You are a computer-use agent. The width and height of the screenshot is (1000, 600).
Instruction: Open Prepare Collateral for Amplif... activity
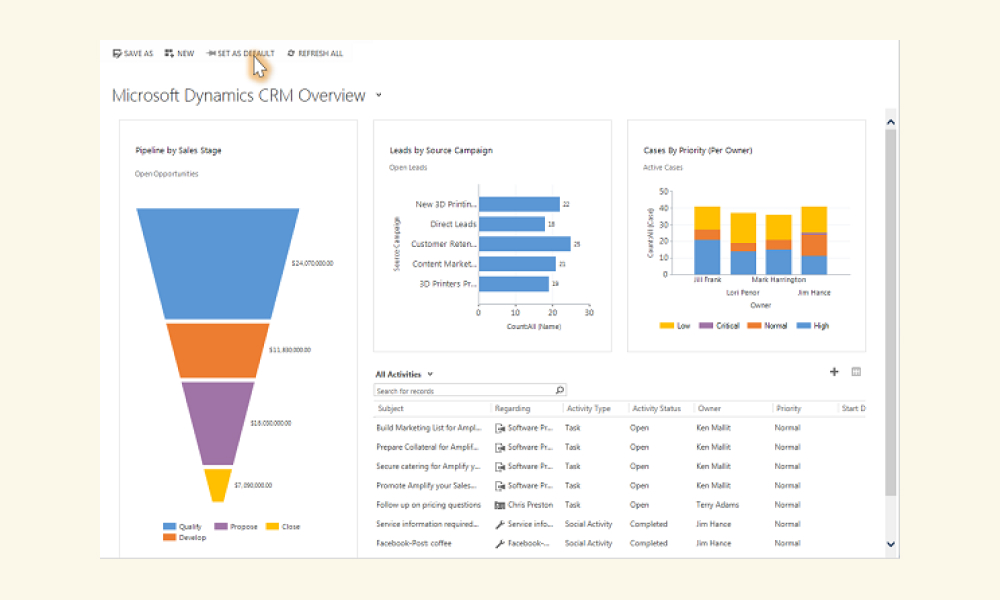[x=427, y=447]
